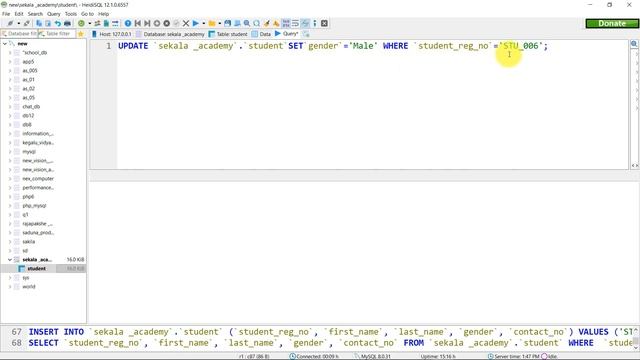Click into the Database filter field
Screen dimensions: 640x360
19,34
